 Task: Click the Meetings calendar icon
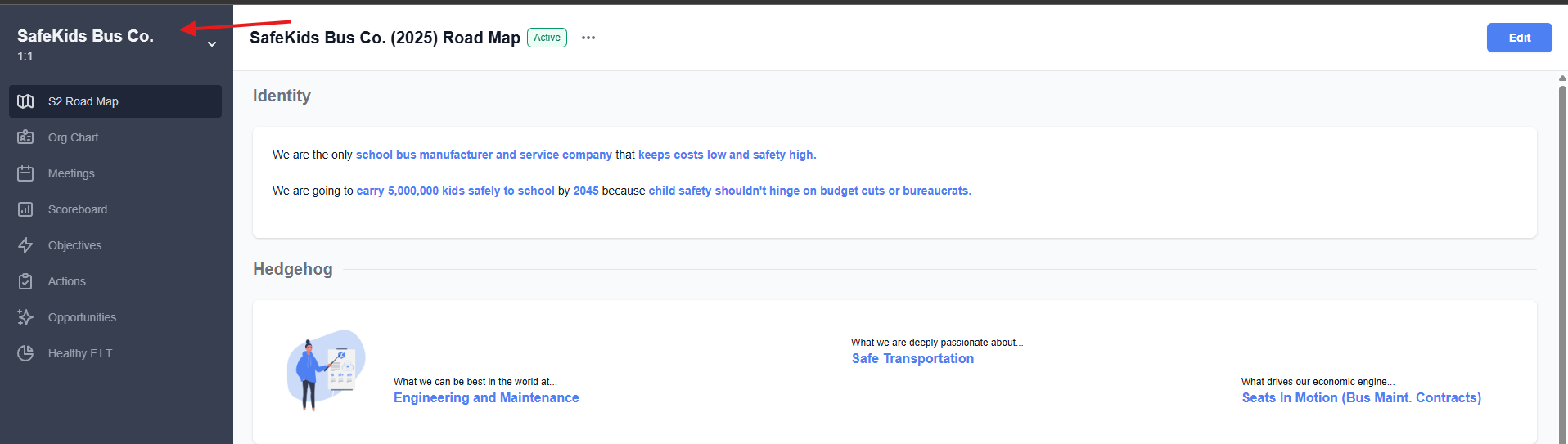(x=25, y=173)
